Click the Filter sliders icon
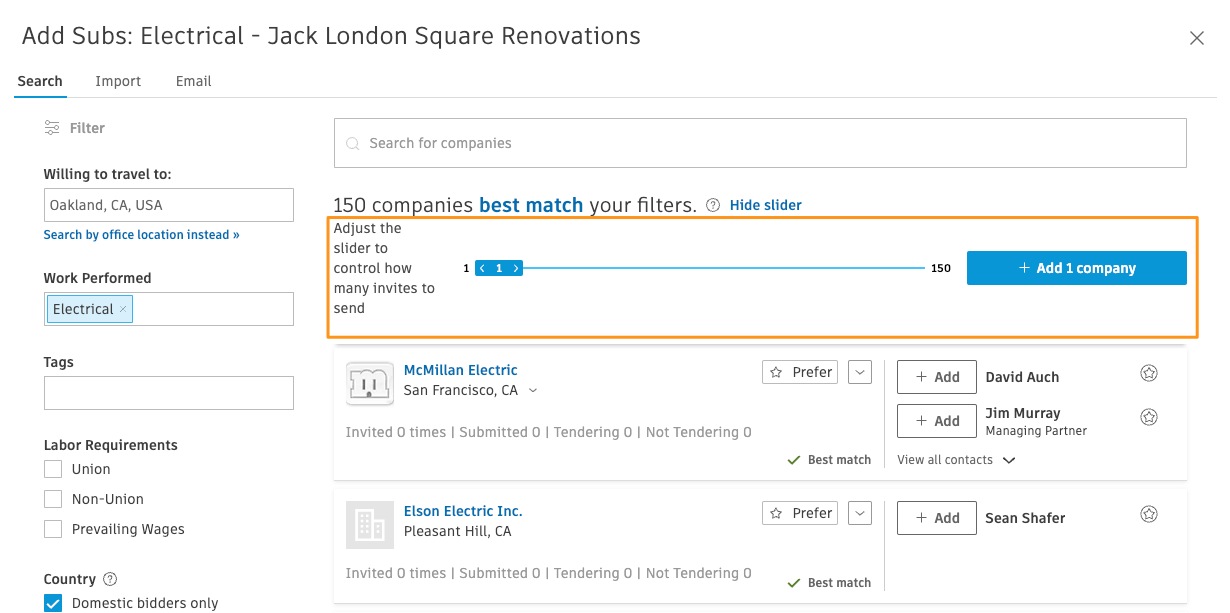Screen dimensions: 1230x613 pyautogui.click(x=52, y=128)
